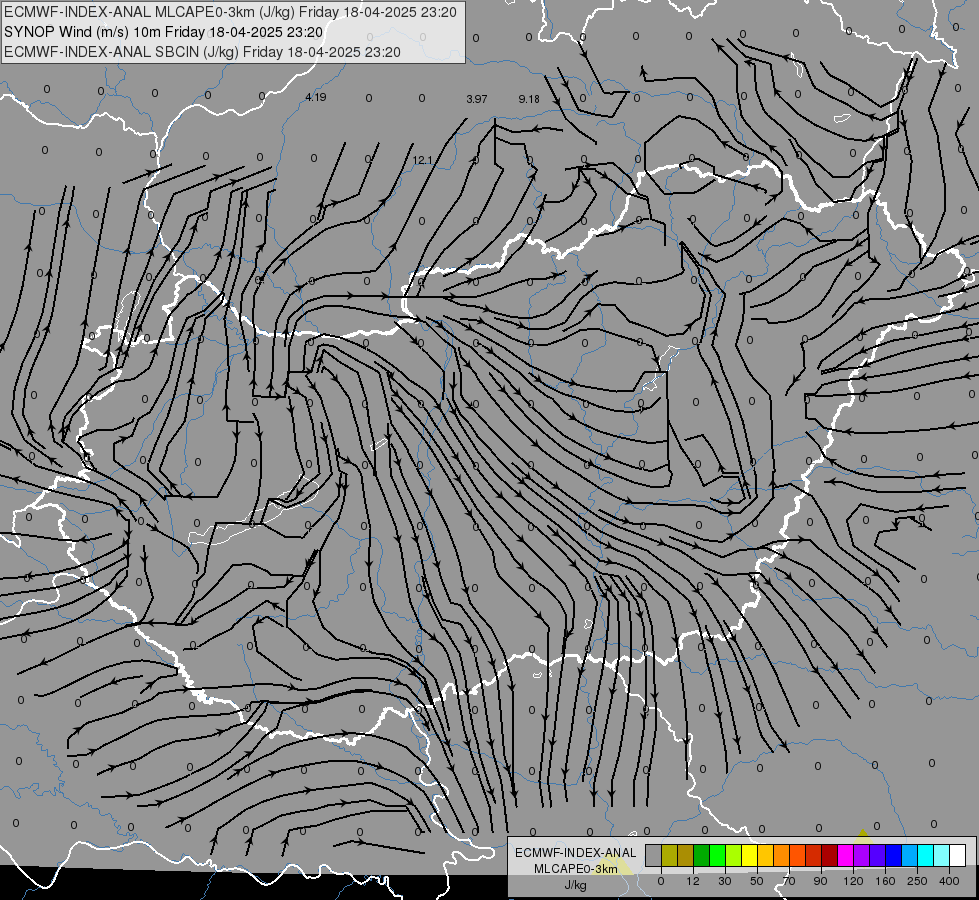
Task: Click the legend tick label 160
Action: point(885,881)
